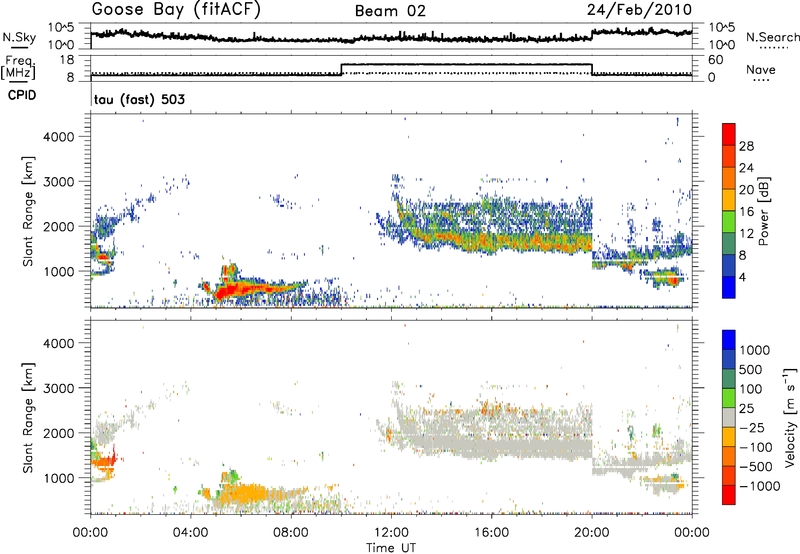The image size is (800, 554).
Task: Click the 'Freq. [MHz]' label
Action: tap(19, 67)
